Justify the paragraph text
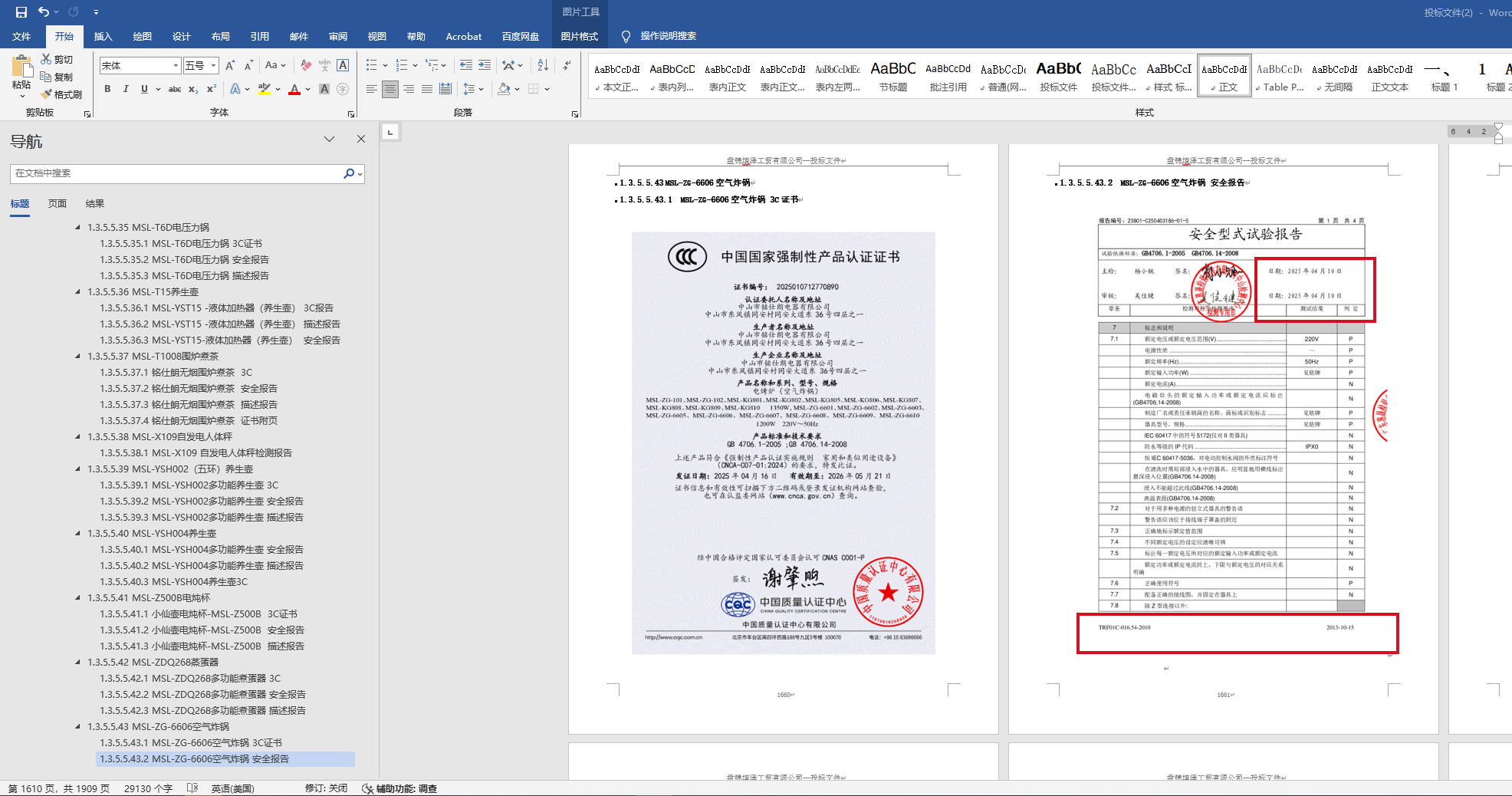The height and width of the screenshot is (796, 1512). tap(427, 89)
